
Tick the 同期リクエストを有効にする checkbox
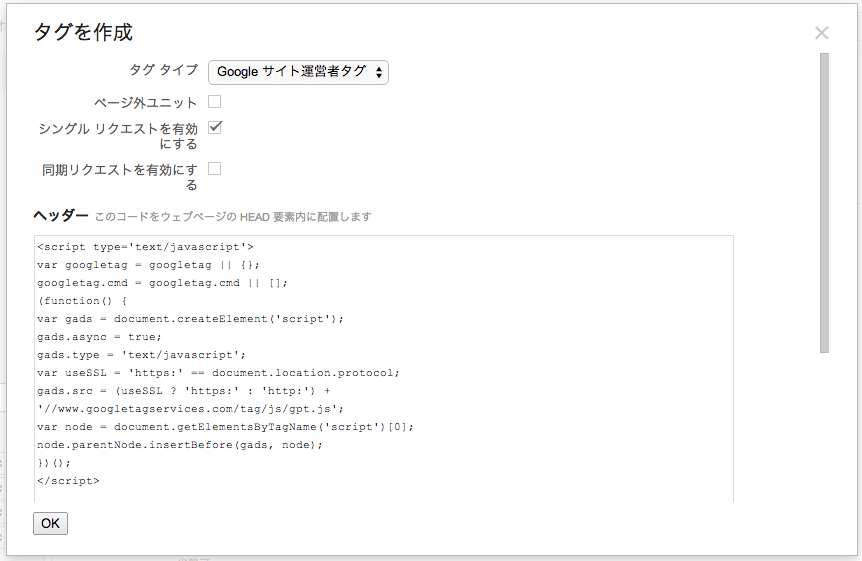pyautogui.click(x=215, y=169)
